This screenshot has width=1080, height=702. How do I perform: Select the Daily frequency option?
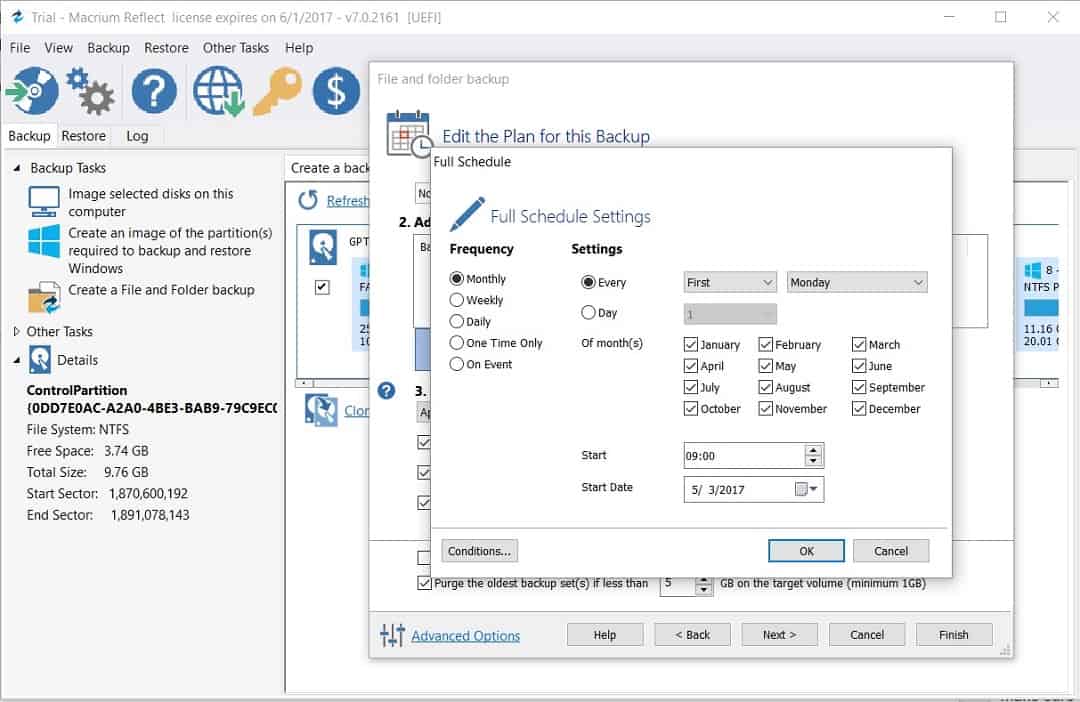coord(456,321)
